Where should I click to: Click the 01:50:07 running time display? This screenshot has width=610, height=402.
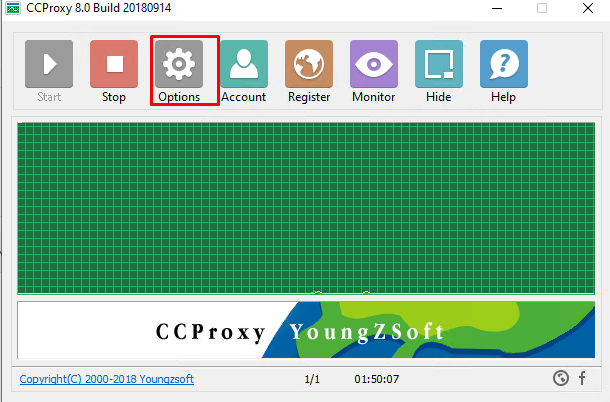[x=377, y=379]
